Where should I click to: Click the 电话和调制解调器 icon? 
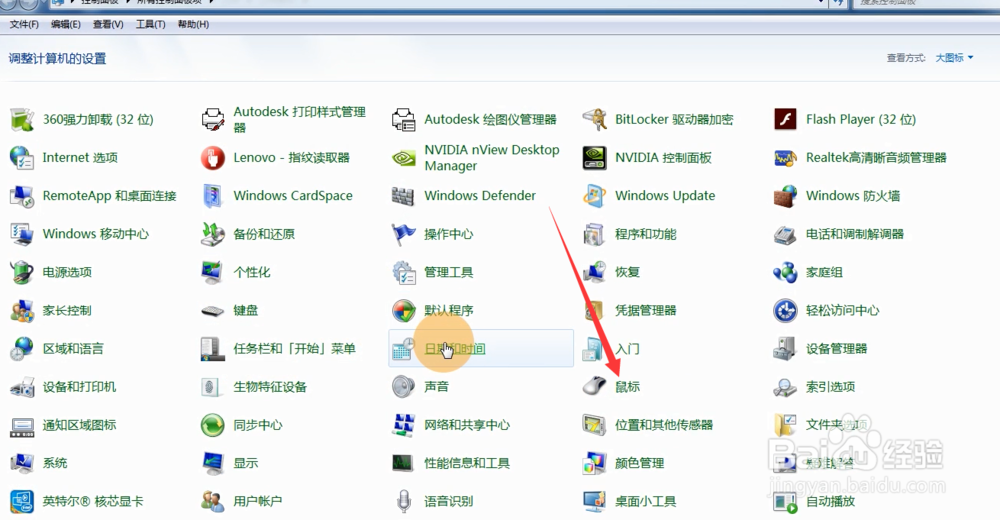tap(785, 234)
